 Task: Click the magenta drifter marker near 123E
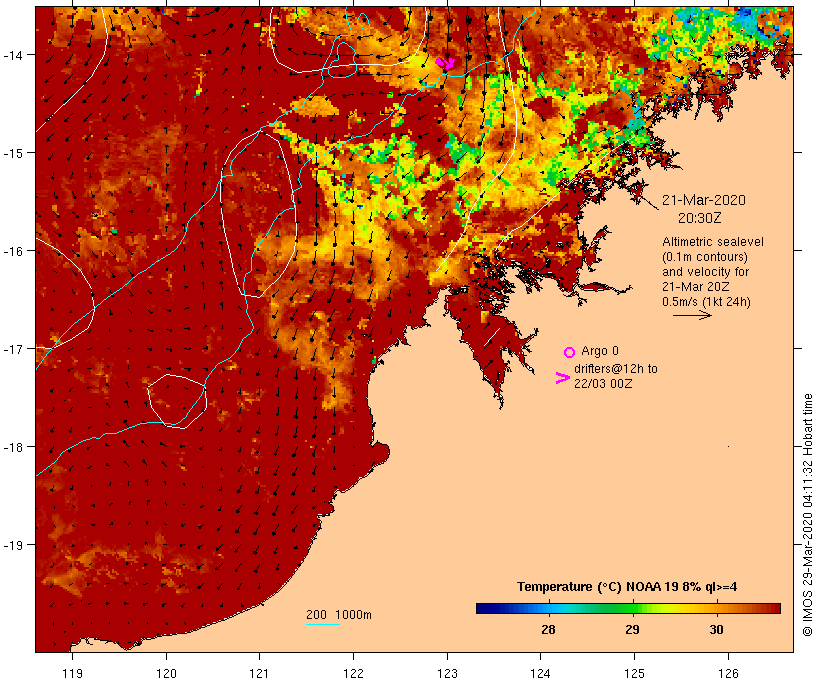pos(445,63)
